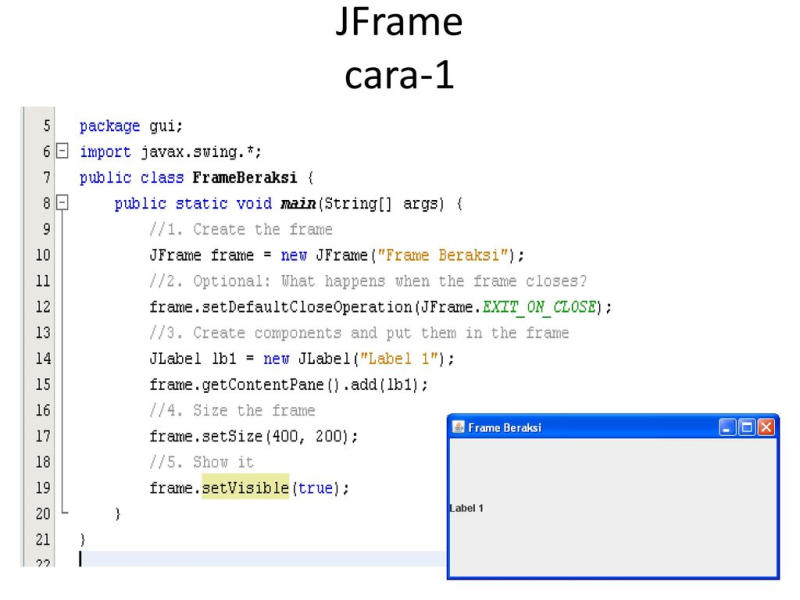Click line number 5 in the gutter

46,126
